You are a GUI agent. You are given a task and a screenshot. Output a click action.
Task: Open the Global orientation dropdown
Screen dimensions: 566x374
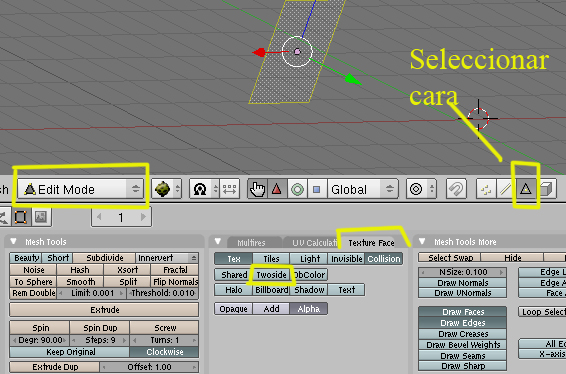point(362,189)
